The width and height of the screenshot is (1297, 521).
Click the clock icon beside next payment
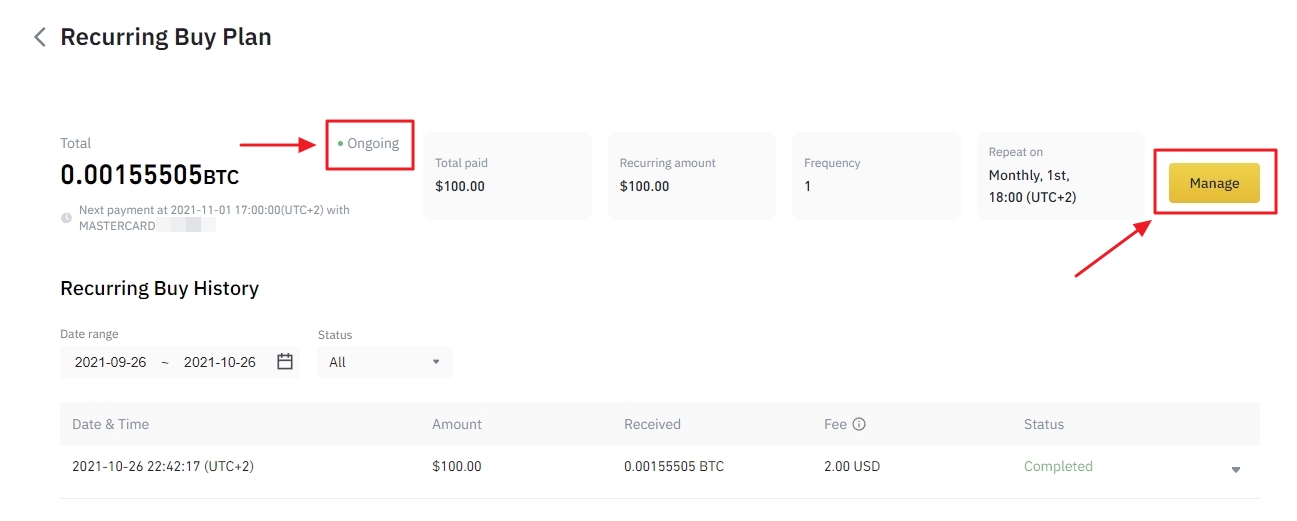(x=66, y=217)
